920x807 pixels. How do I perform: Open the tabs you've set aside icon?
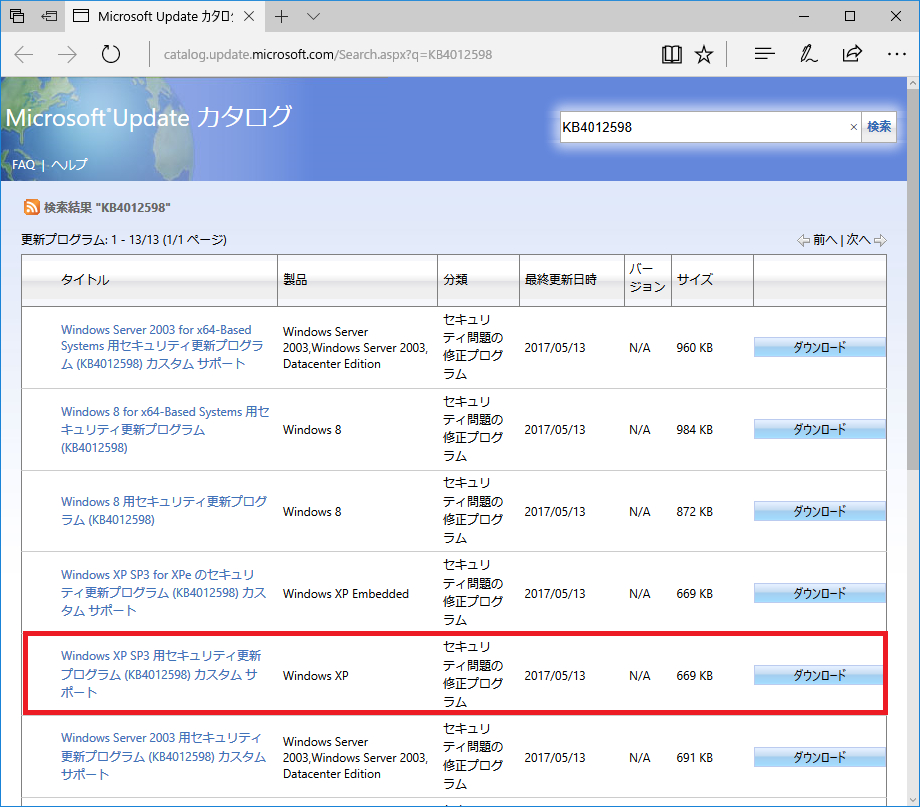[17, 16]
